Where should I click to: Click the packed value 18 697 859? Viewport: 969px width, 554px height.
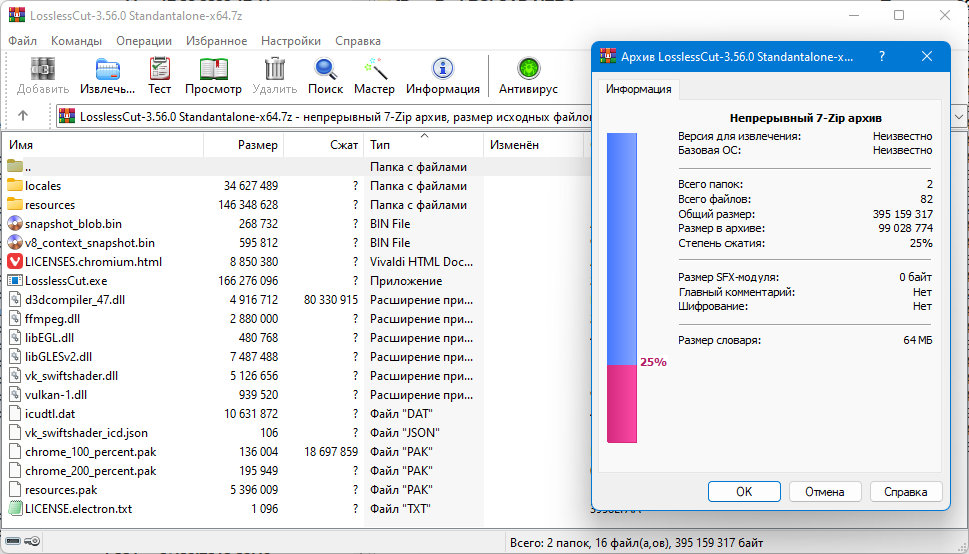[331, 452]
